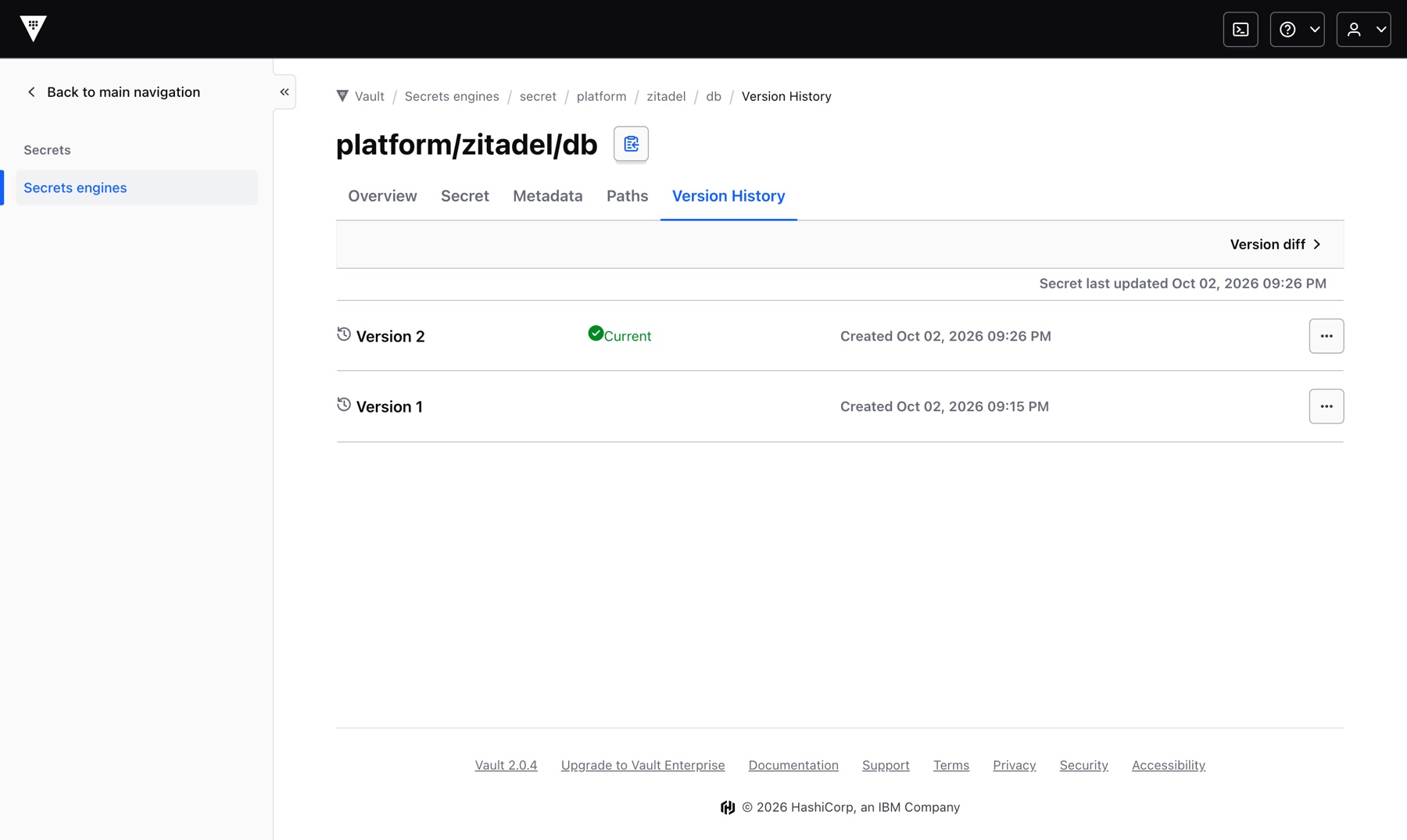Click 'Secret last updated' timestamp text
The width and height of the screenshot is (1407, 840).
(x=1183, y=284)
